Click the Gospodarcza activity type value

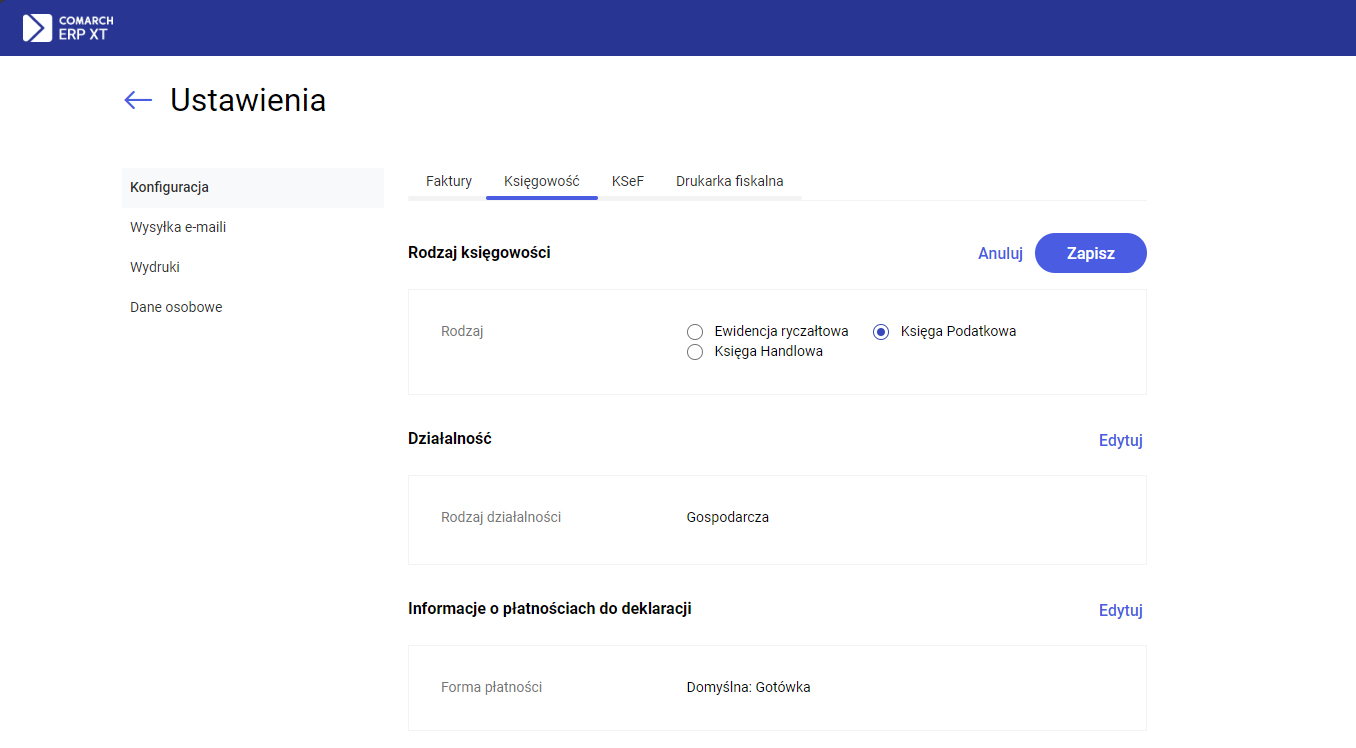point(727,518)
